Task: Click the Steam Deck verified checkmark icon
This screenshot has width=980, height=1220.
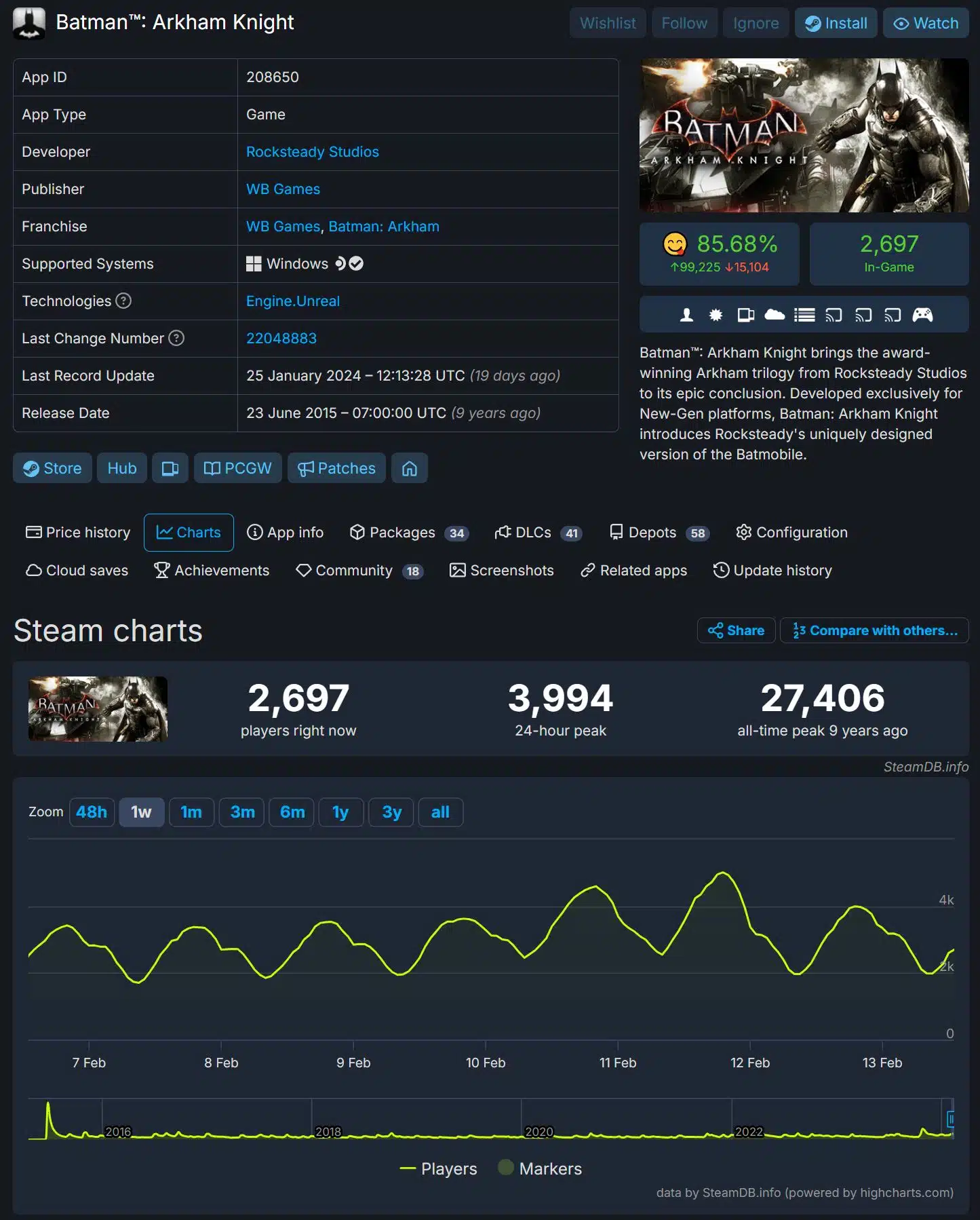Action: tap(356, 263)
